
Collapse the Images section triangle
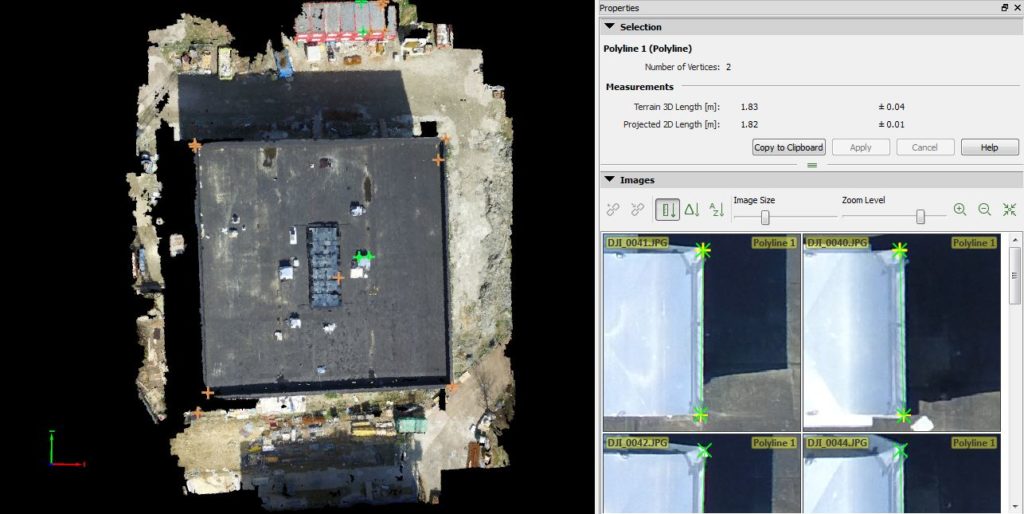click(609, 180)
